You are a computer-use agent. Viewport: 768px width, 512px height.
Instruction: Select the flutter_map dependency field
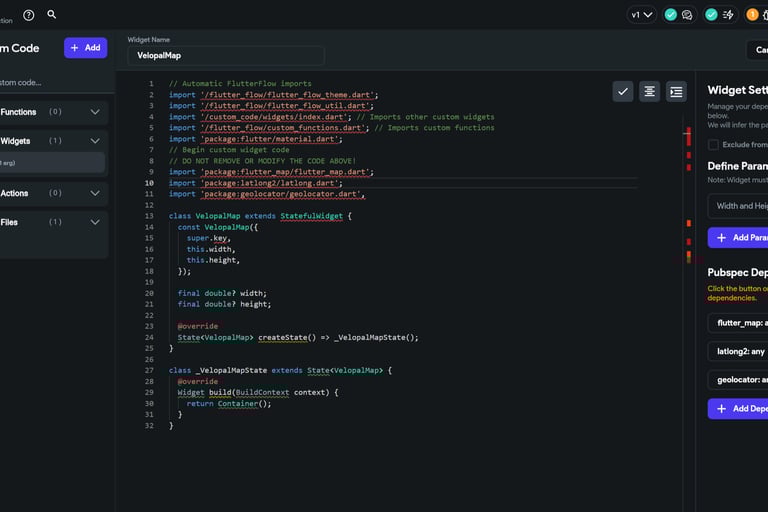click(x=738, y=323)
